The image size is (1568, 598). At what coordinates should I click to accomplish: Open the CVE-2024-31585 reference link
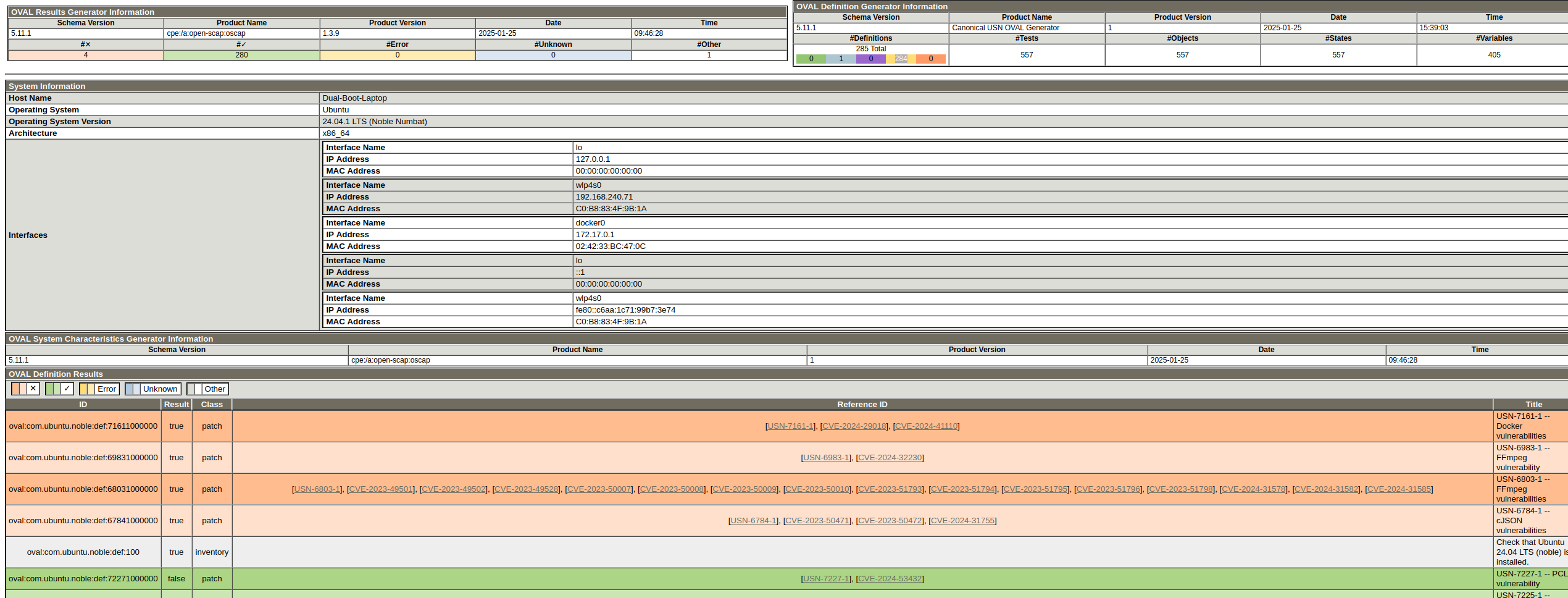coord(1399,489)
